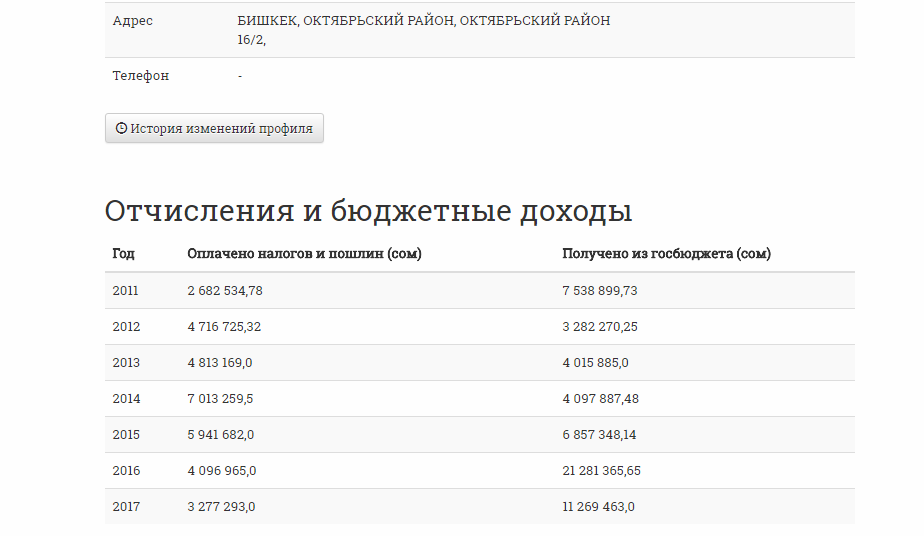Click the taxes paid value 2 682 534,78

225,291
